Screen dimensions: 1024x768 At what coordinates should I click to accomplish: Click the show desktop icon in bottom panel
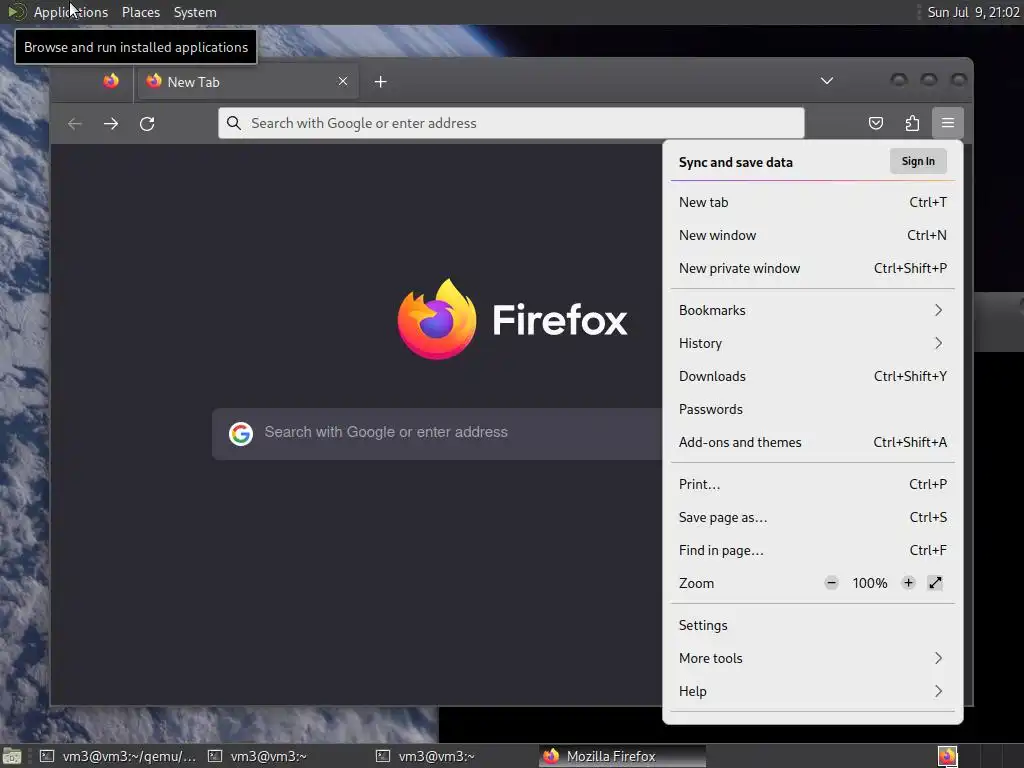(12, 756)
